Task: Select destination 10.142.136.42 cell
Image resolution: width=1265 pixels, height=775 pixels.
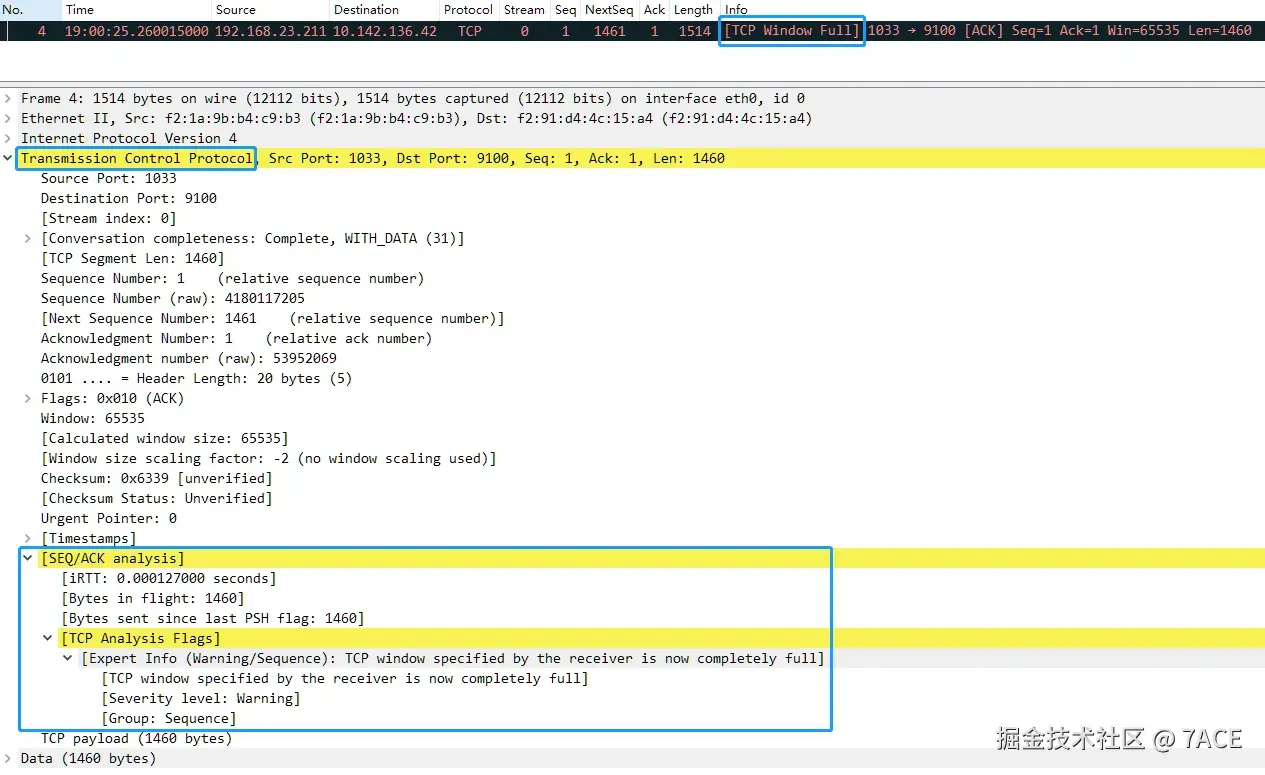Action: tap(385, 31)
